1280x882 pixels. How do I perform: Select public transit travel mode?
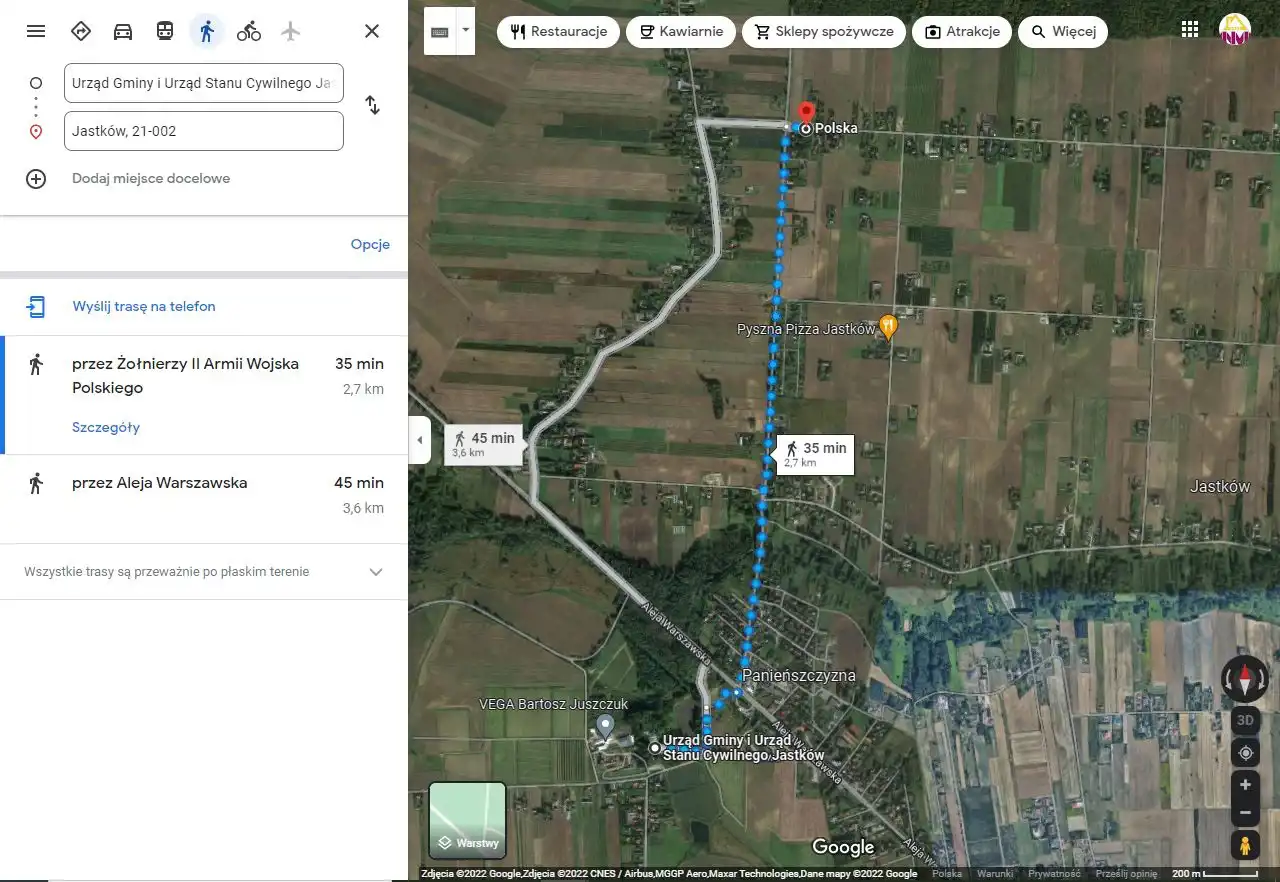tap(165, 31)
